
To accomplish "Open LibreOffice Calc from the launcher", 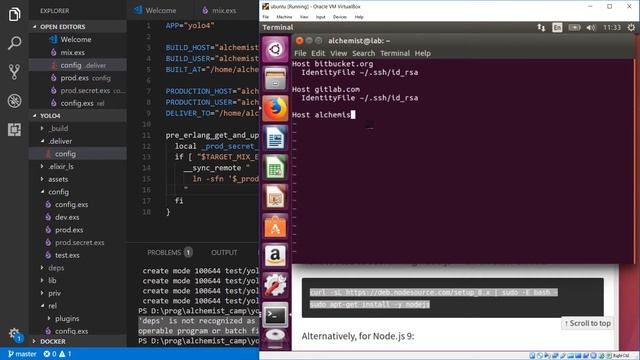I will coord(275,167).
